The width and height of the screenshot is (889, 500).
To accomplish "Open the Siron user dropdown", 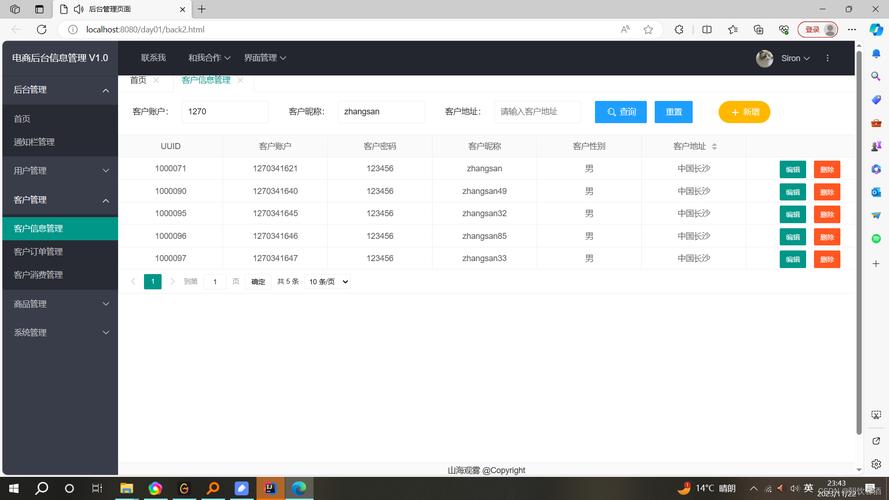I will pyautogui.click(x=795, y=58).
